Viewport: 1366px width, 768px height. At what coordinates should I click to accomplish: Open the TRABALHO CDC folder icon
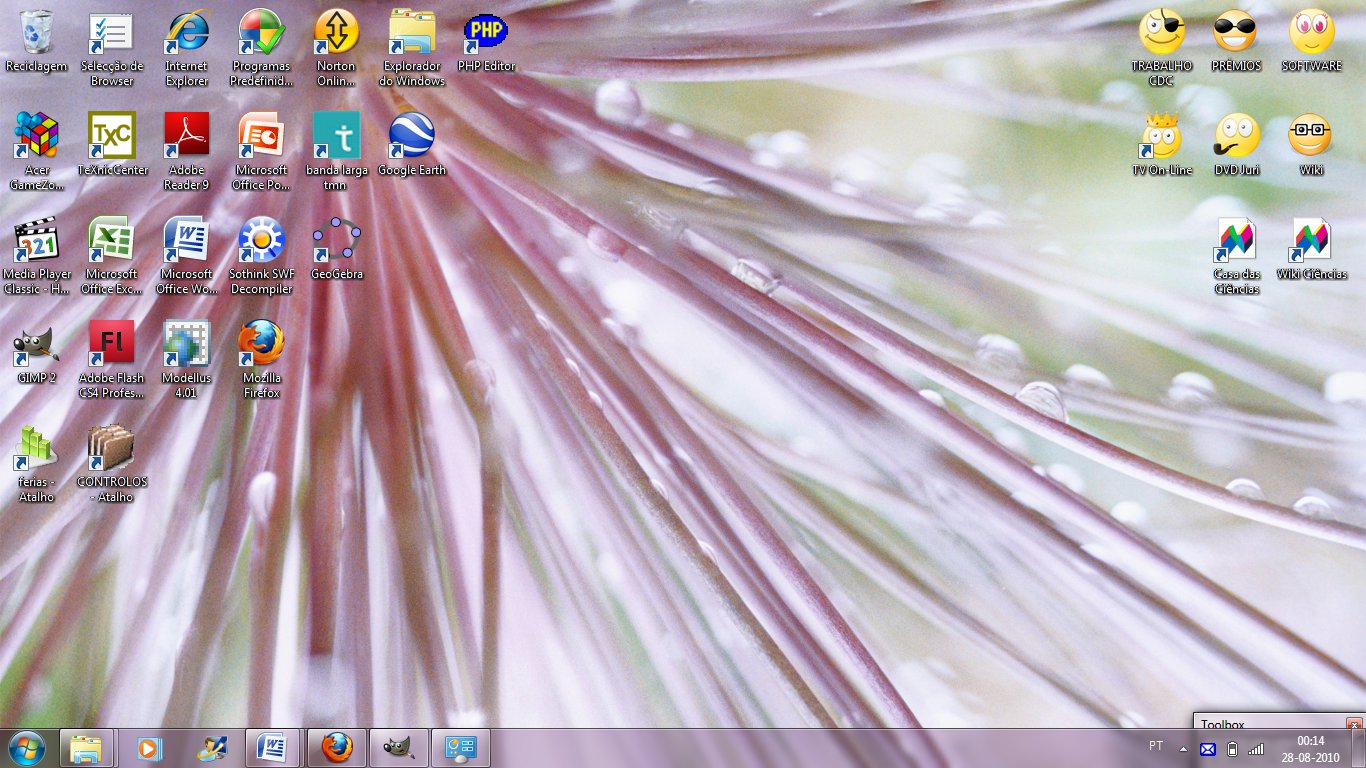coord(1161,34)
